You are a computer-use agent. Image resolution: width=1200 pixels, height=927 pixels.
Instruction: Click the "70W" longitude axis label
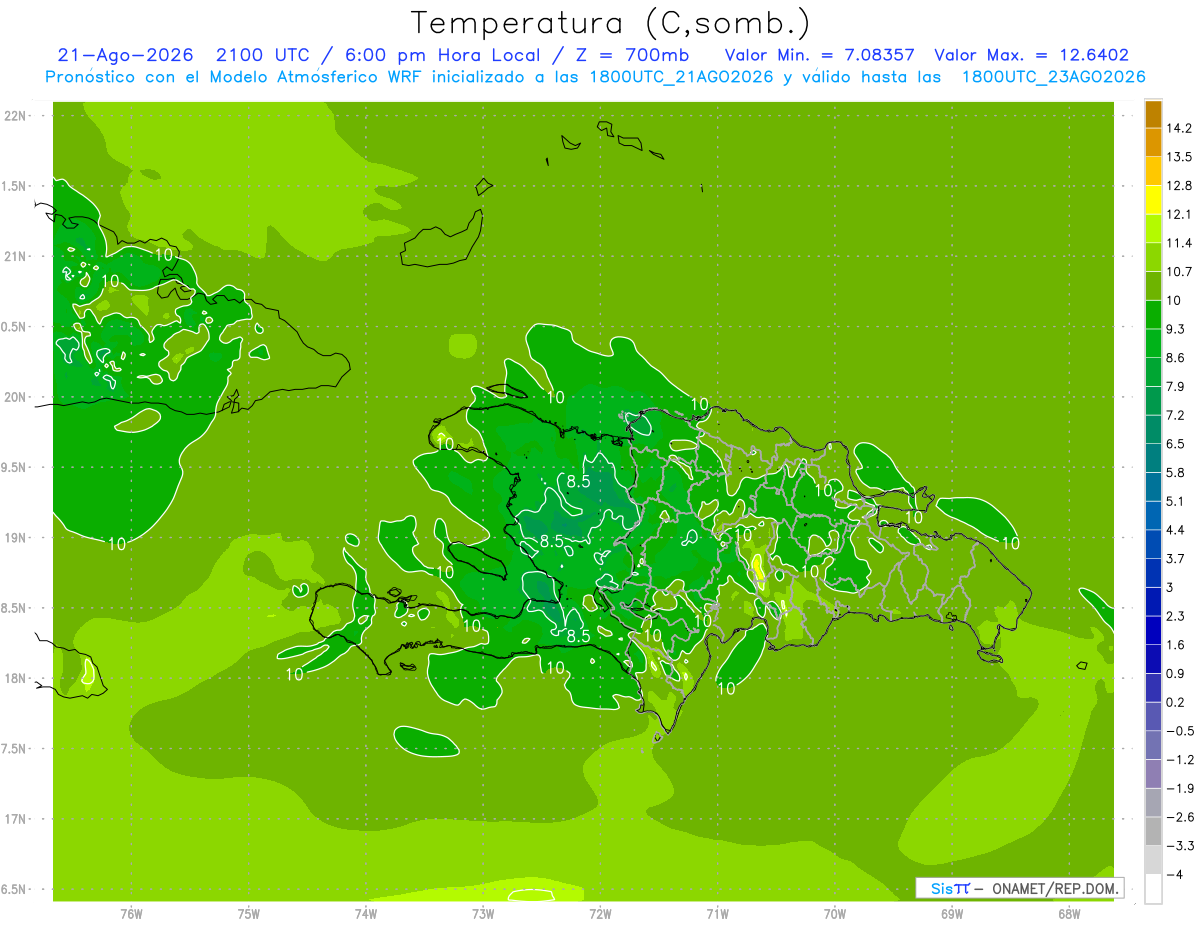click(x=835, y=913)
